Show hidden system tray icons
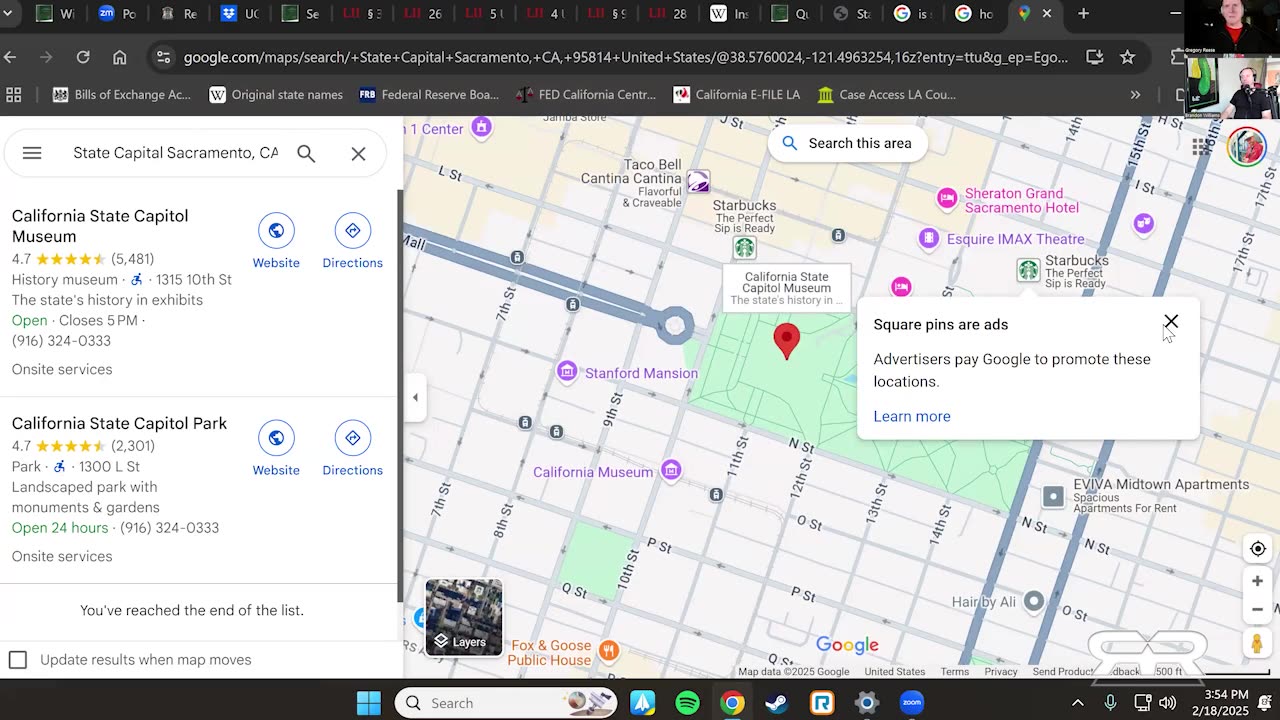Screen dimensions: 1280x720 tap(1077, 703)
